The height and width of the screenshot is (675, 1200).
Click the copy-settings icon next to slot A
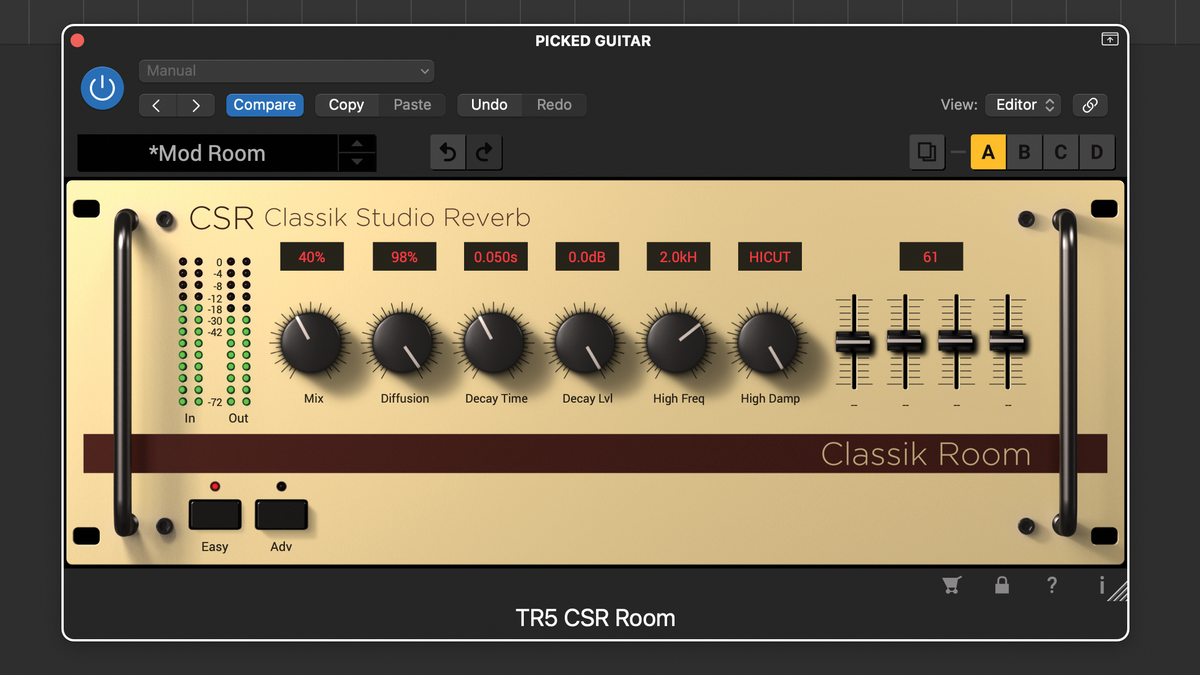[926, 152]
